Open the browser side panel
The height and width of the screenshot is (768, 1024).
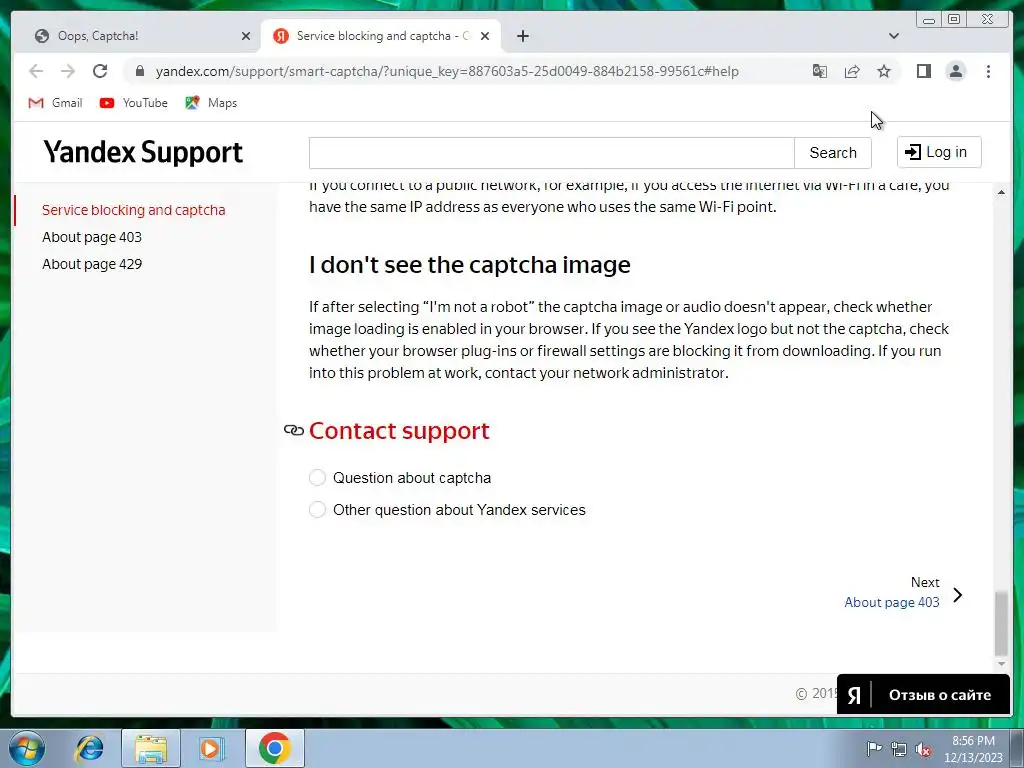tap(923, 71)
